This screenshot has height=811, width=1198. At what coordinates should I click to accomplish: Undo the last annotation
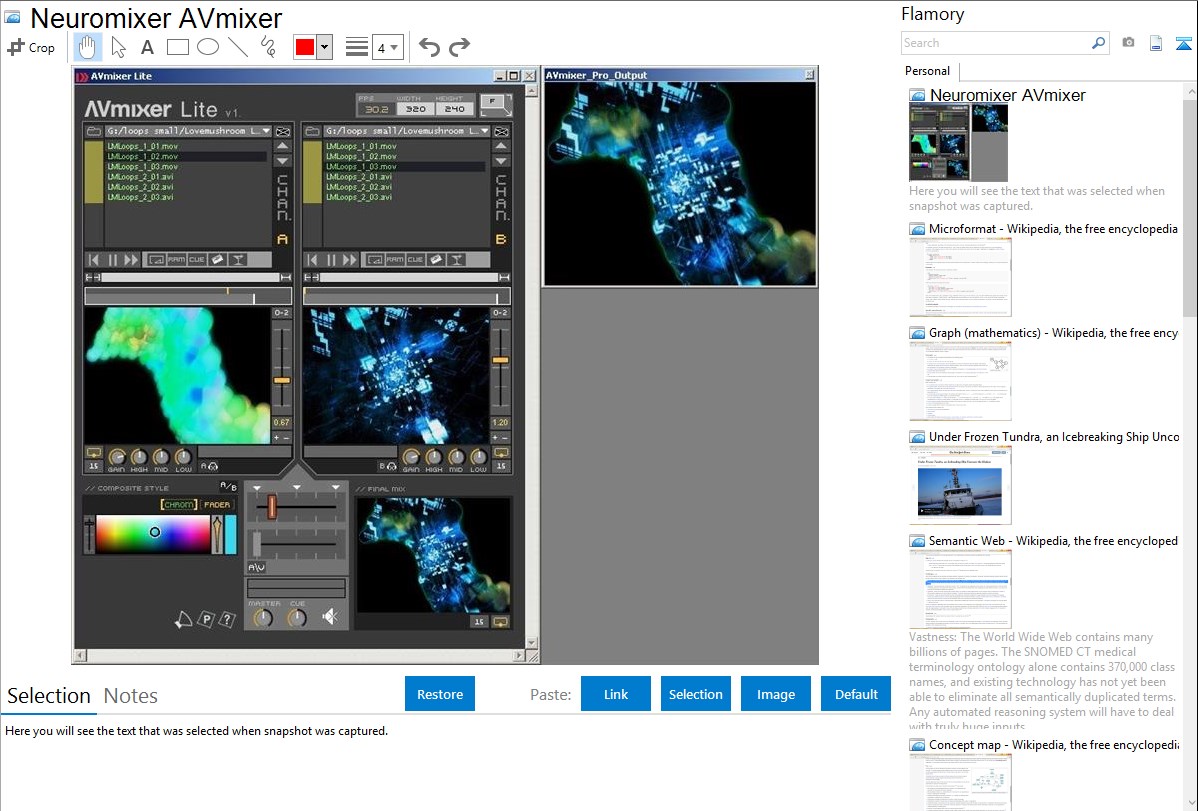429,47
